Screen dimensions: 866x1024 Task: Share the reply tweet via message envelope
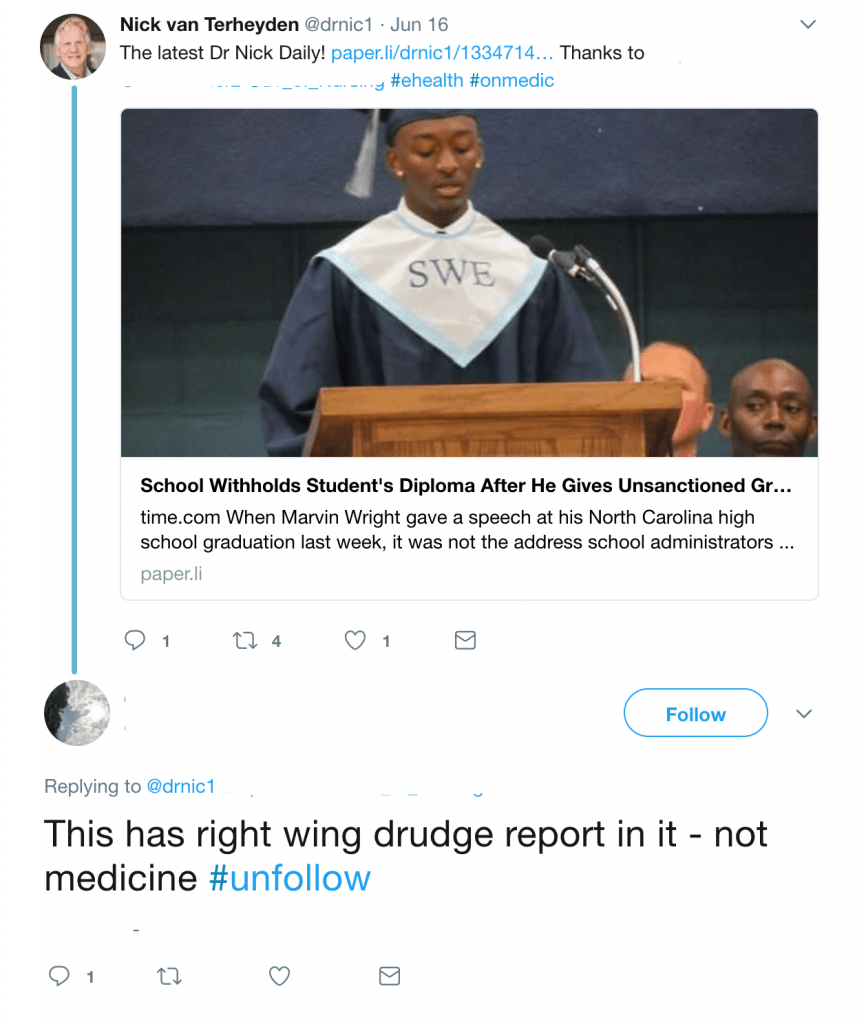(389, 976)
